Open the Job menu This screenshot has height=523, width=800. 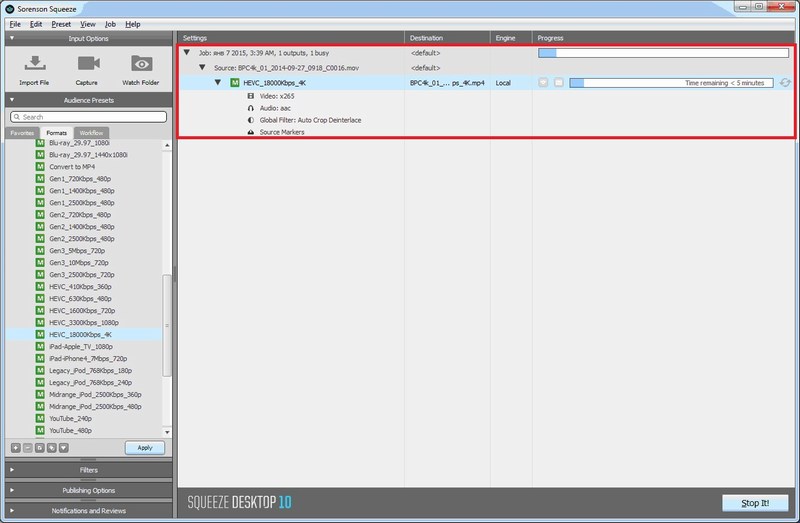point(110,24)
